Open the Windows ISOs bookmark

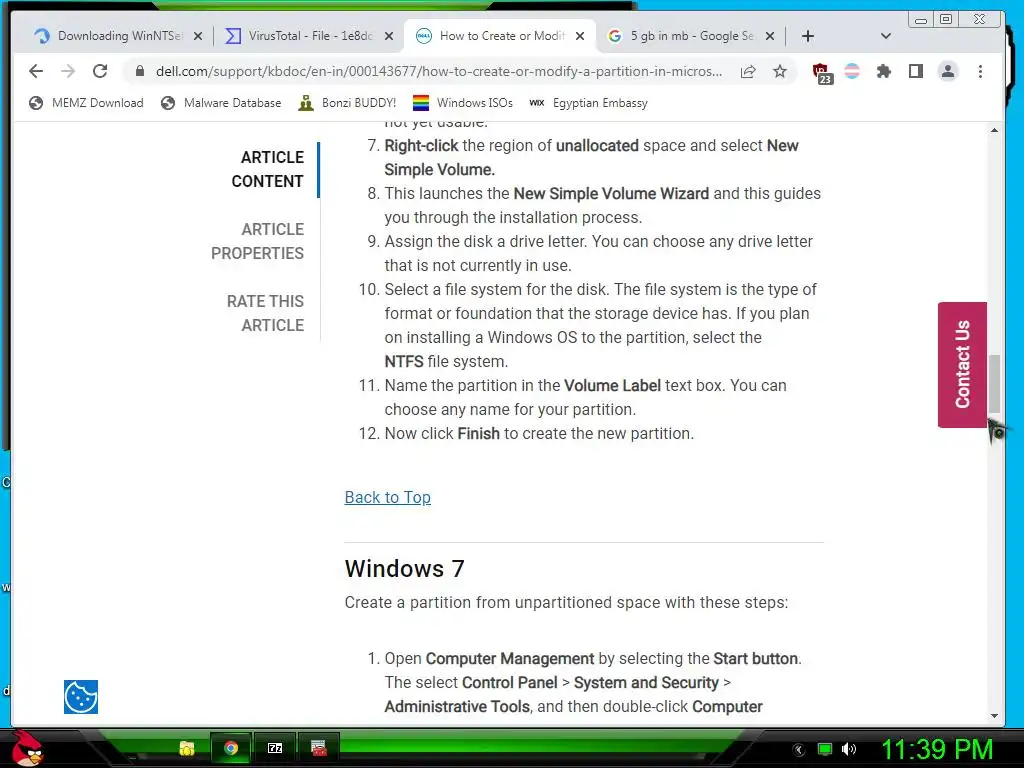pyautogui.click(x=463, y=103)
